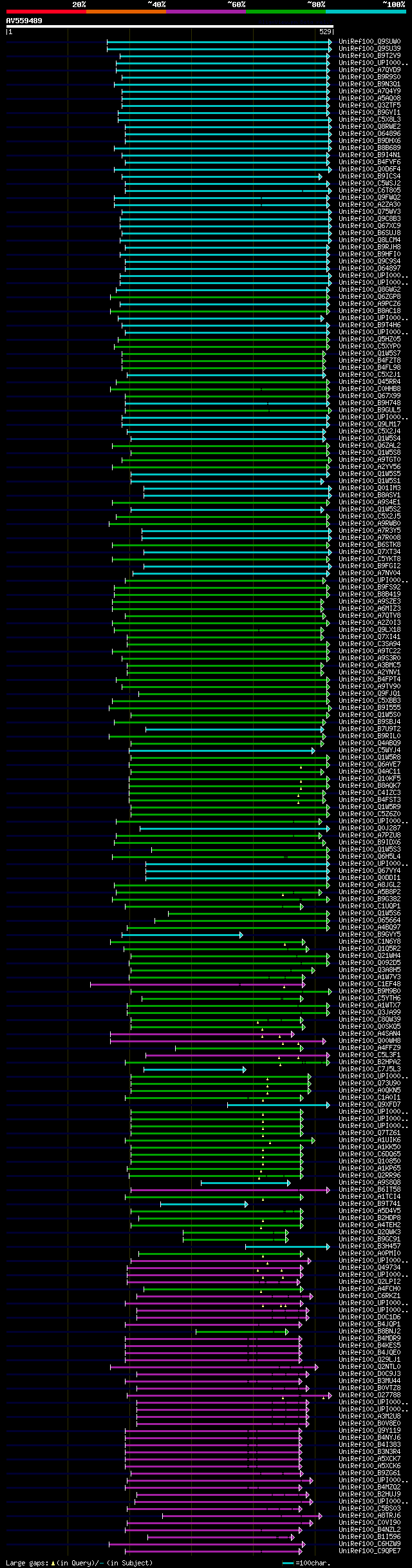Select hit label UniRef100_A7PZU8
Screen dimensions: 412x1568
click(370, 836)
